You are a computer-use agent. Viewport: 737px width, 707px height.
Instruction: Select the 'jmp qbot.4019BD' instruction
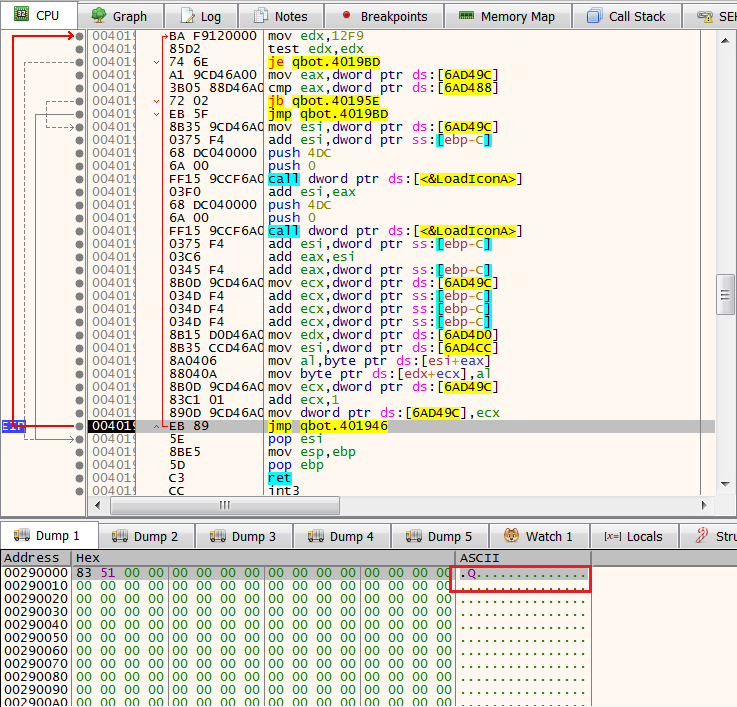(x=328, y=114)
